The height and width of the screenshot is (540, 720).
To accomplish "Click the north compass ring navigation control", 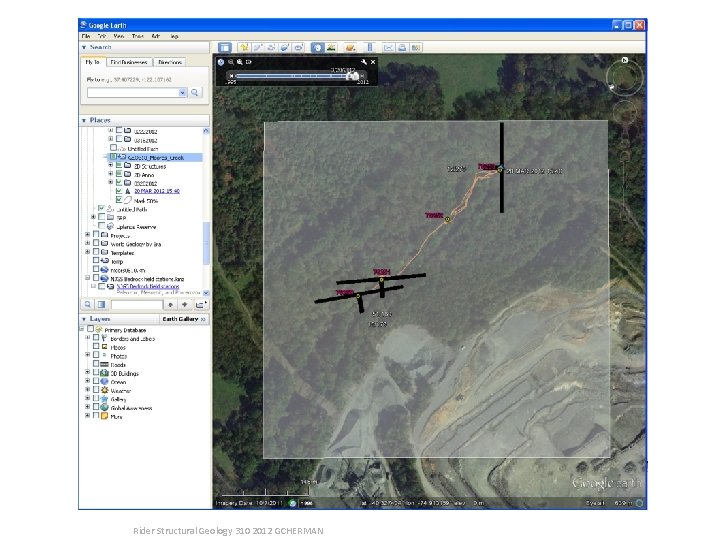I will tap(624, 77).
